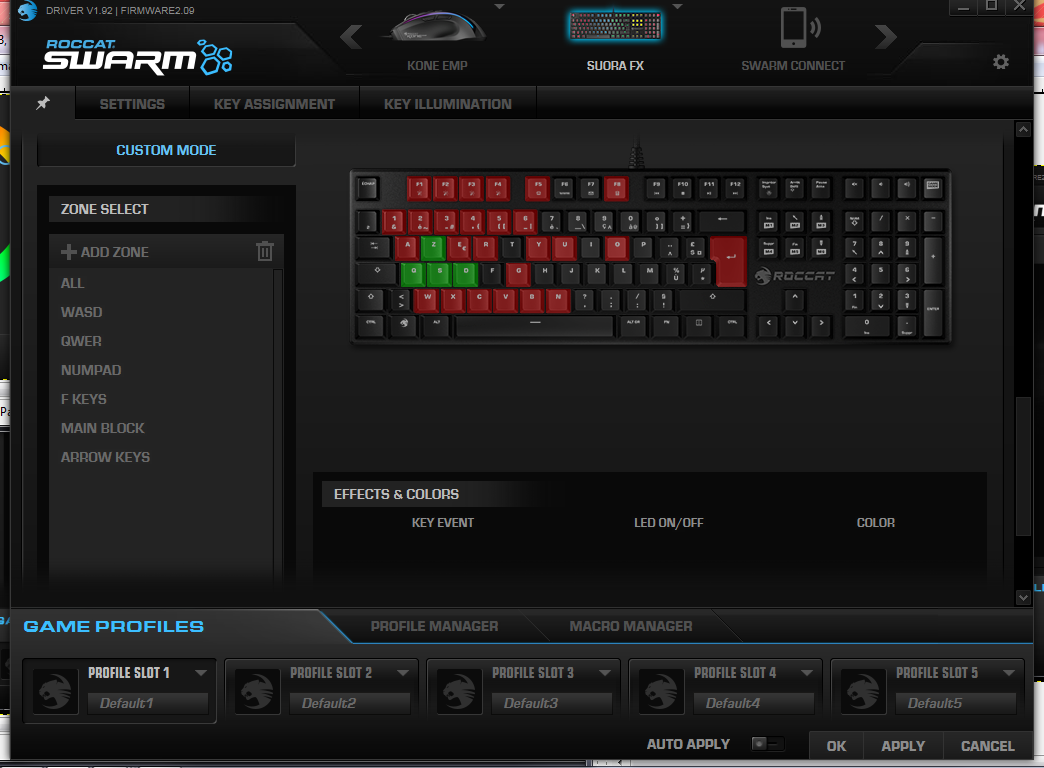Click the red Enter key

[728, 260]
